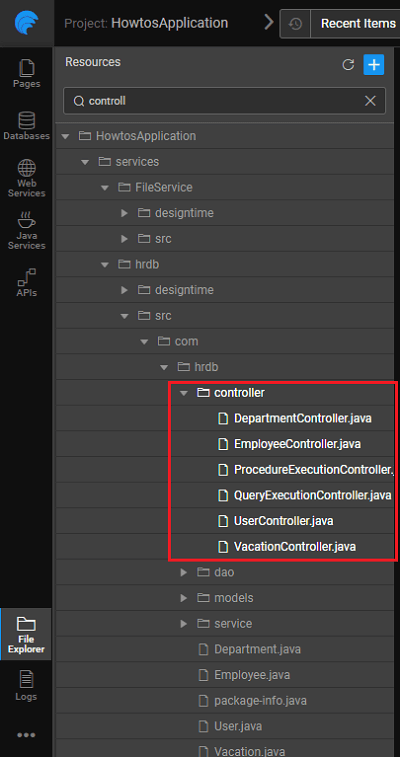Click the three-dot more options icon
The width and height of the screenshot is (400, 757).
tap(26, 735)
